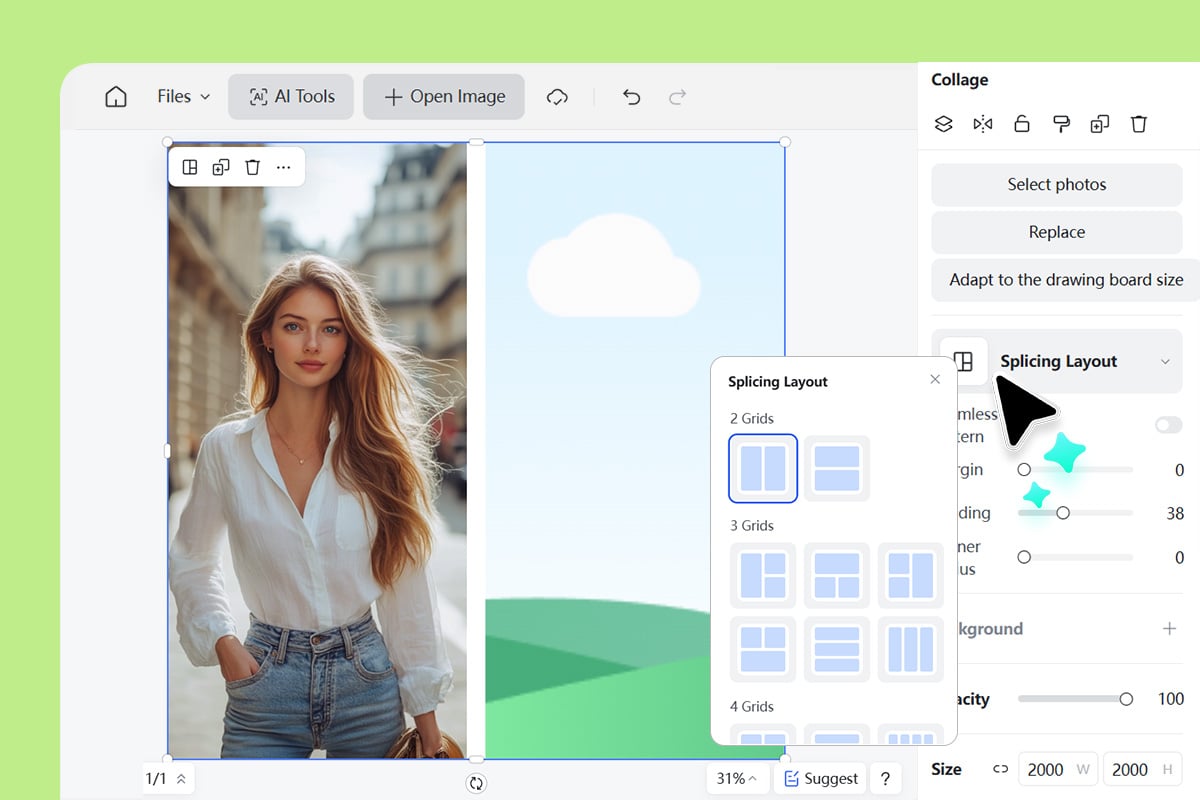Redo the last action

coord(677,97)
